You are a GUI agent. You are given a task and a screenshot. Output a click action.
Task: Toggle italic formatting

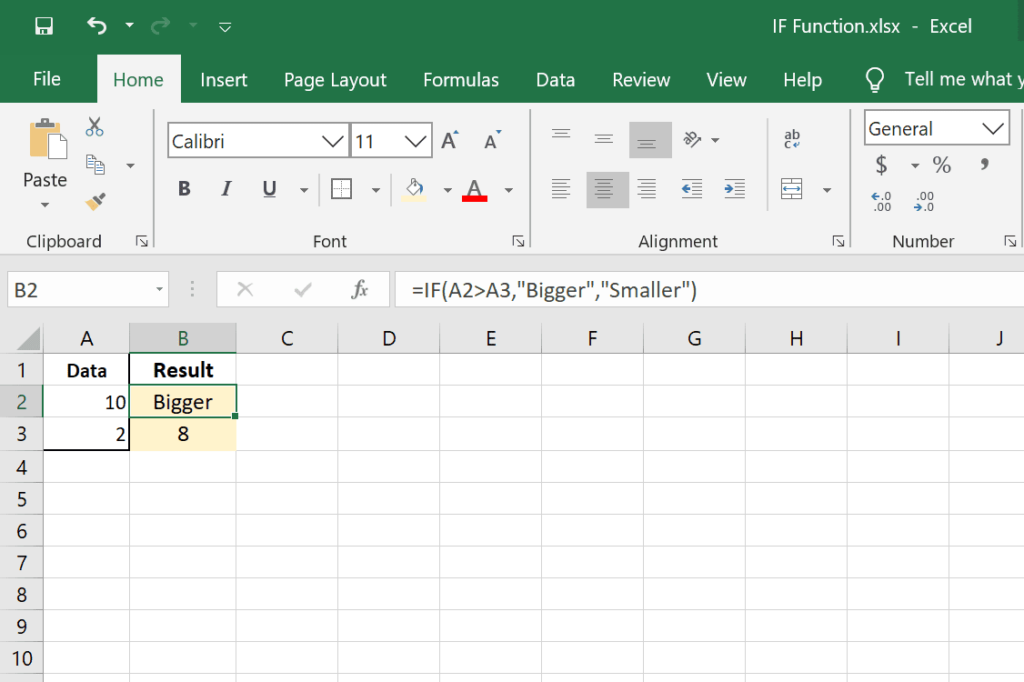click(226, 189)
